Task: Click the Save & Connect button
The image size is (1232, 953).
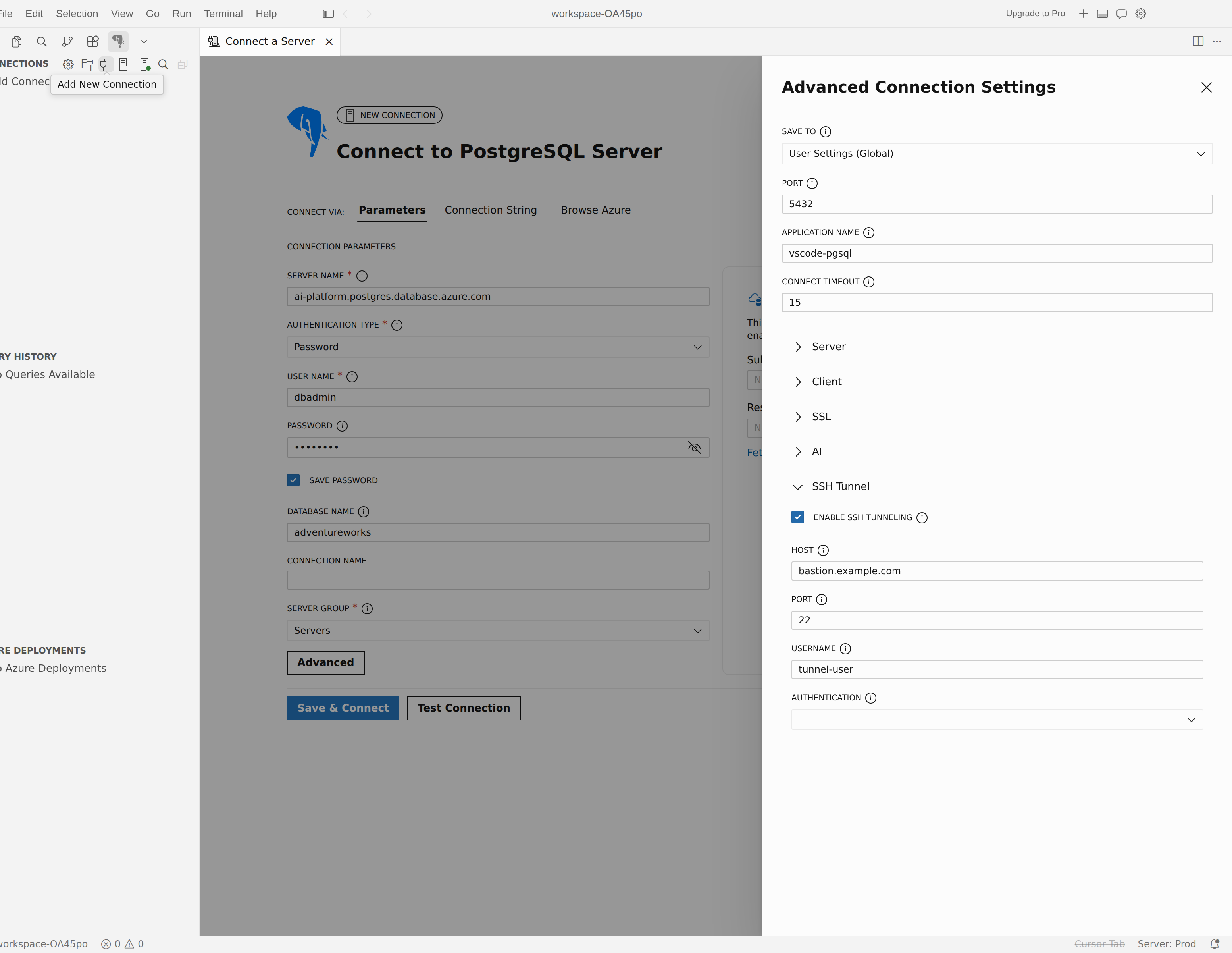Action: (x=343, y=708)
